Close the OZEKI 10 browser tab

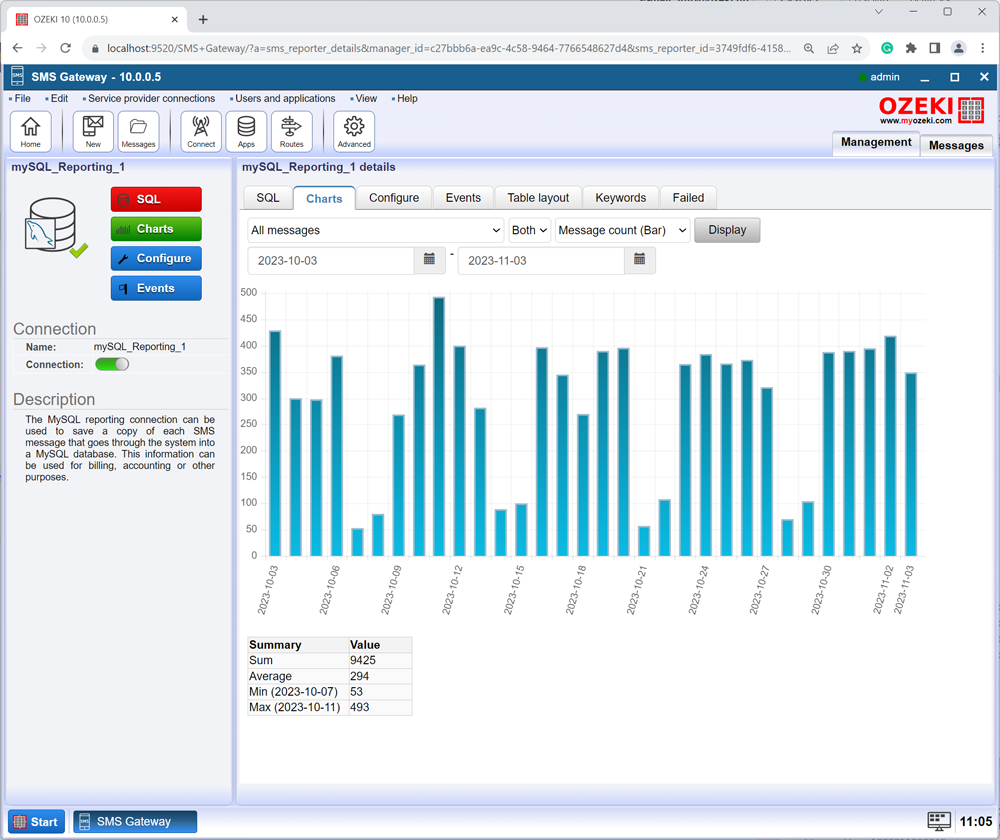[x=174, y=19]
